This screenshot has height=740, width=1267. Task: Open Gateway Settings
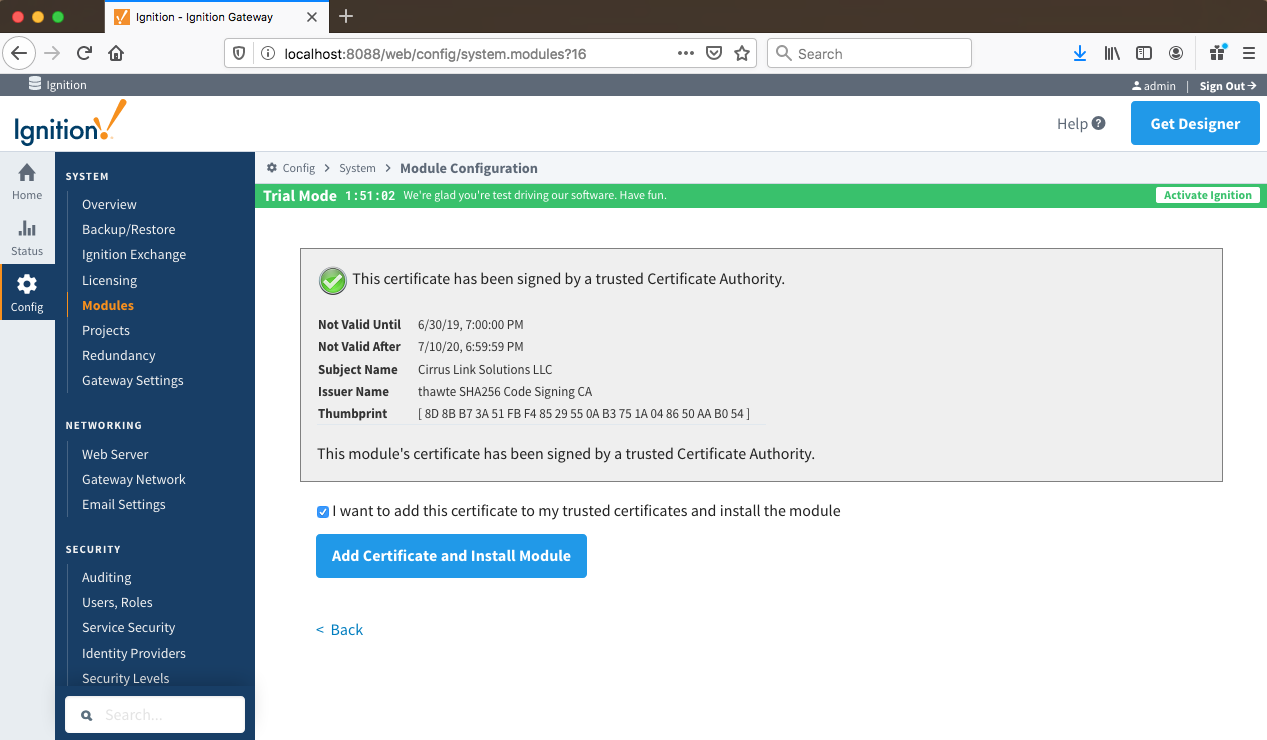(x=133, y=380)
